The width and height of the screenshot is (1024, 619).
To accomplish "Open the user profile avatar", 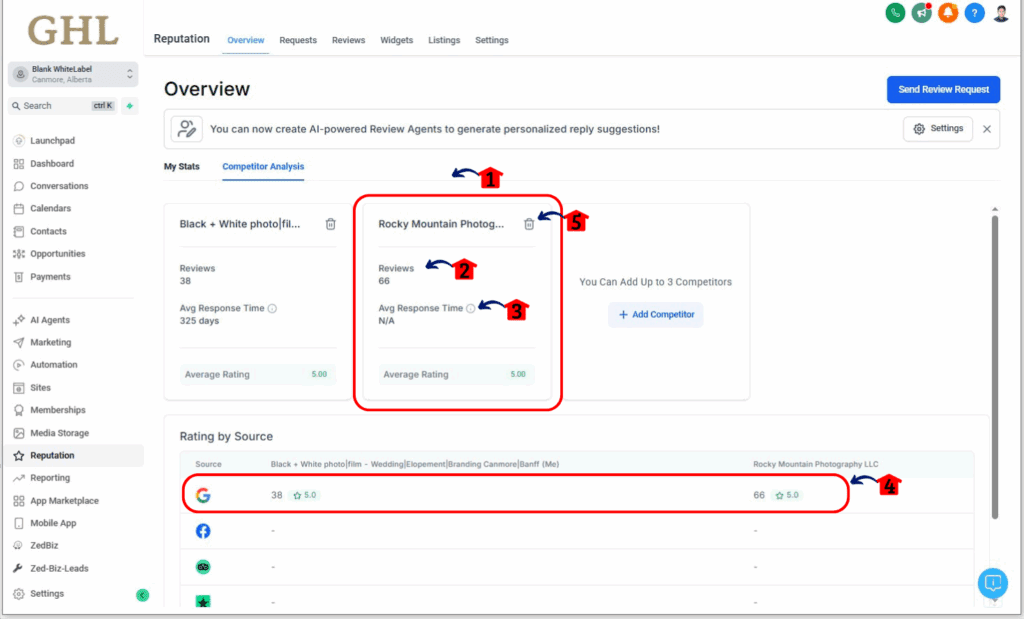I will [x=1001, y=12].
